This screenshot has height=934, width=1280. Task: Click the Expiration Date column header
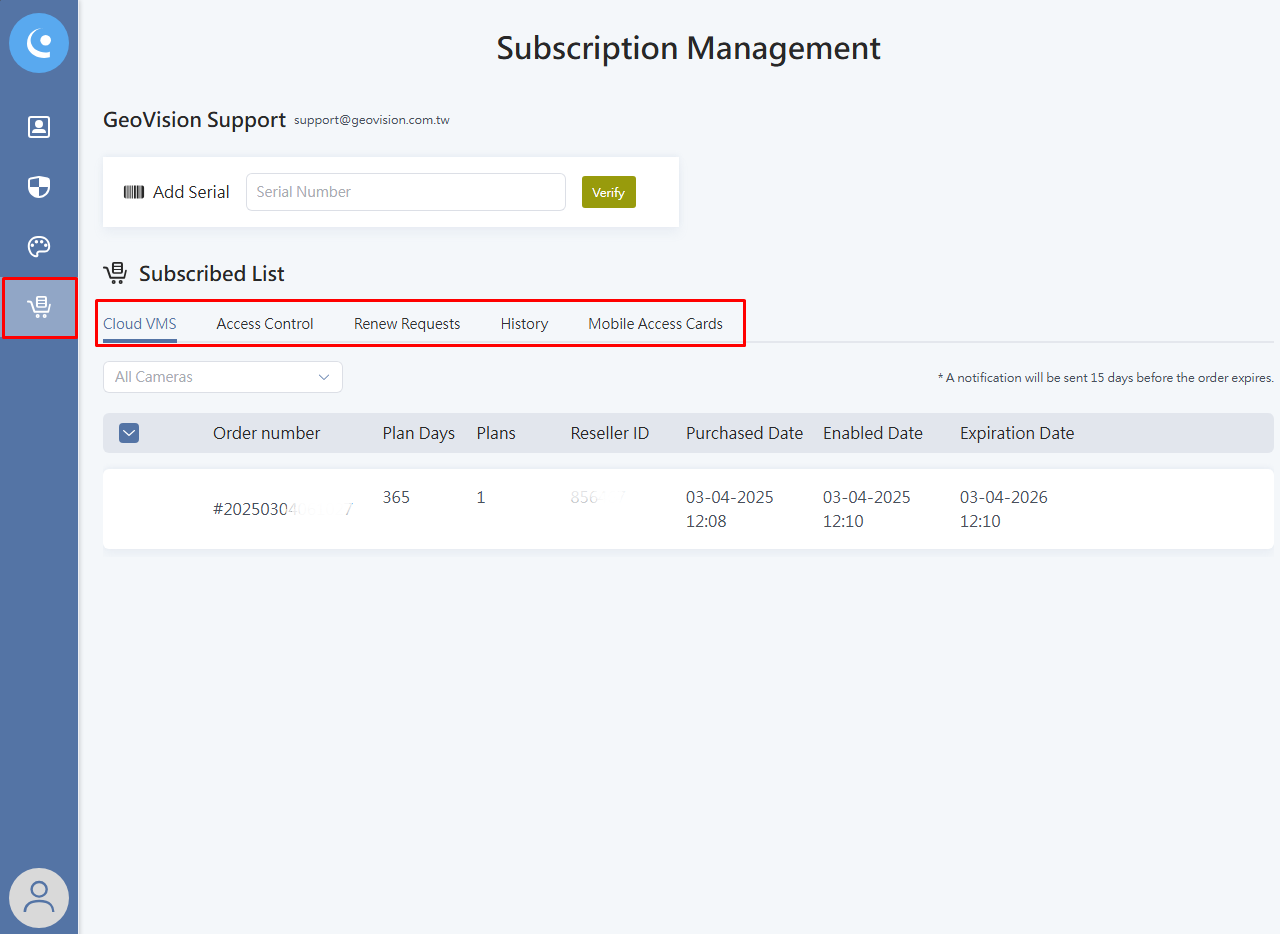point(1017,433)
